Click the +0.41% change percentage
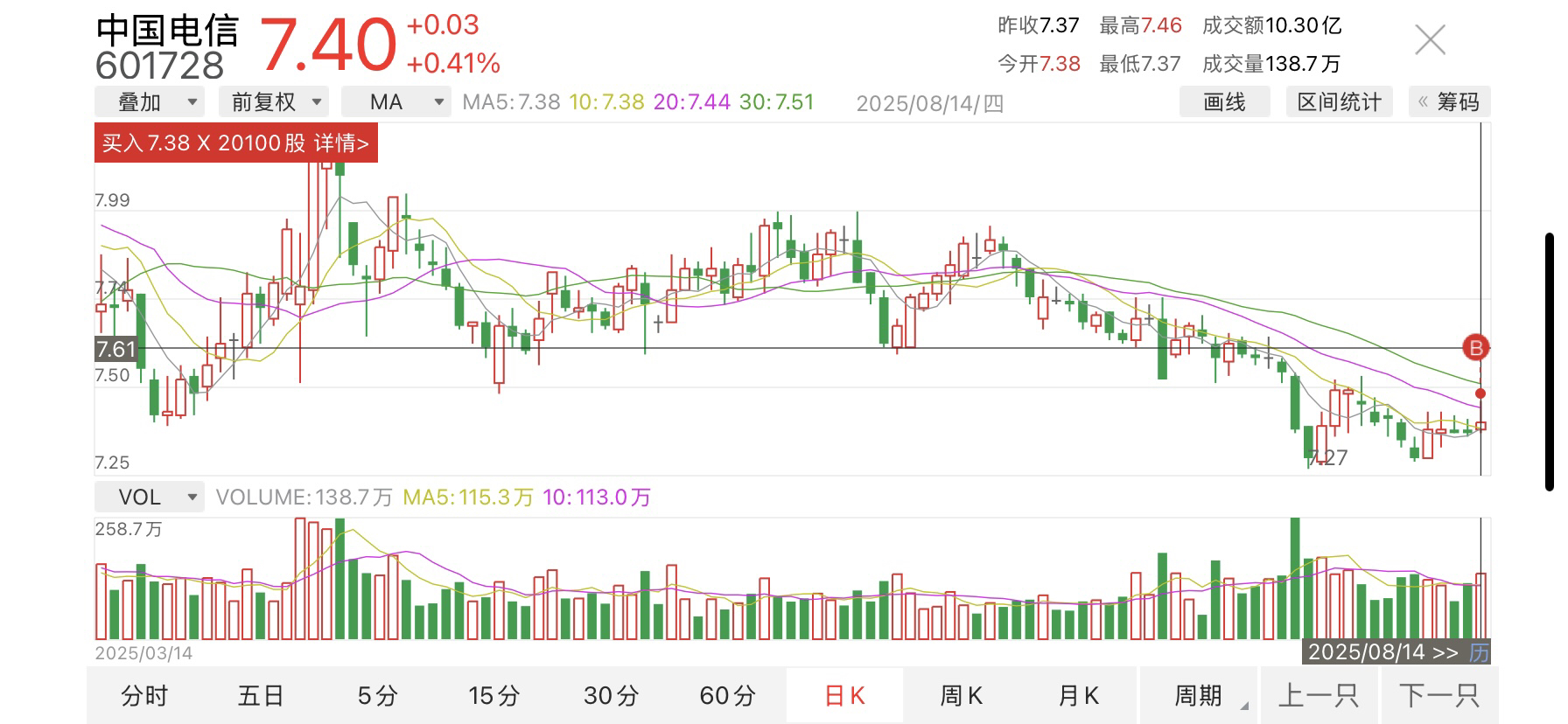Screen dimensions: 1568x724 click(453, 63)
